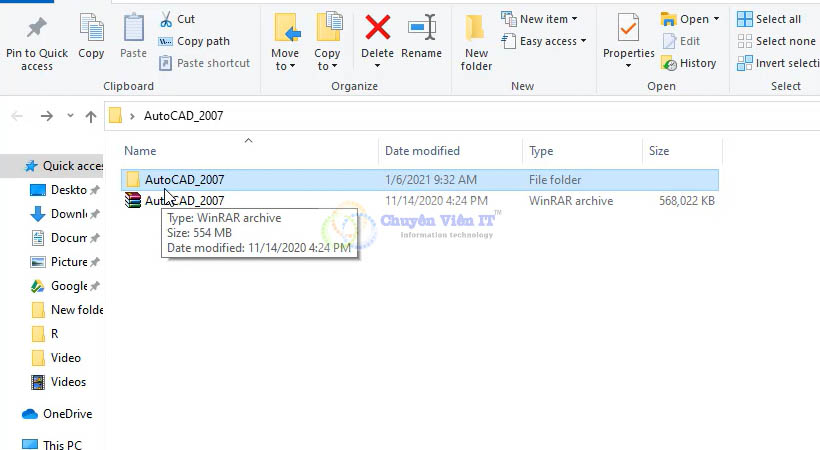This screenshot has height=450, width=820.
Task: Go up one folder level arrow
Action: click(91, 116)
